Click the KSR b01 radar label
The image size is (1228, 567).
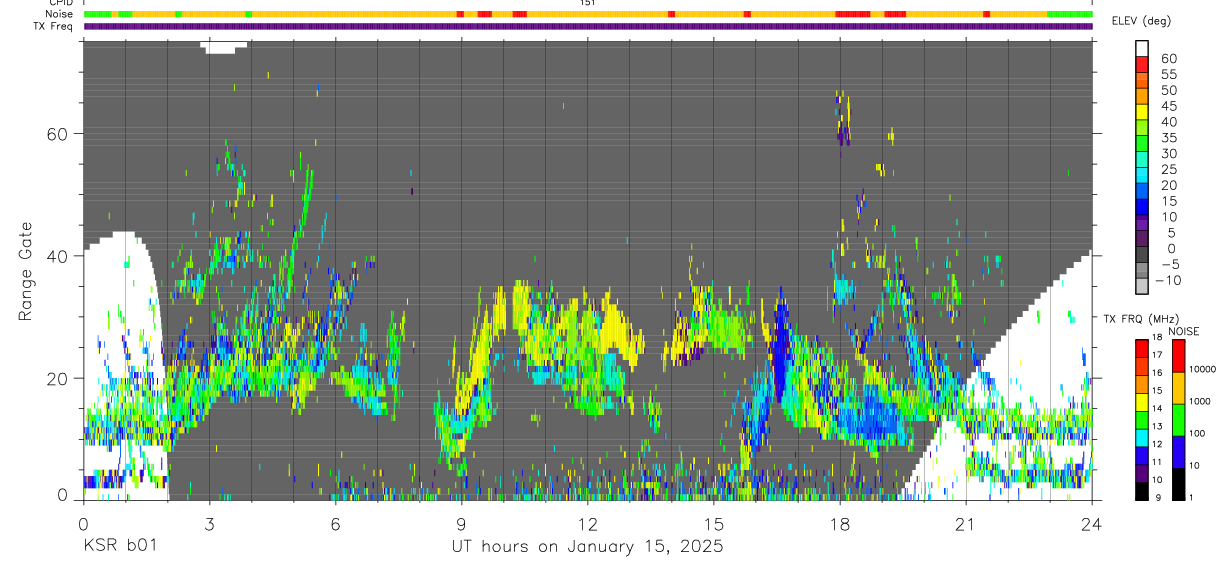click(119, 547)
